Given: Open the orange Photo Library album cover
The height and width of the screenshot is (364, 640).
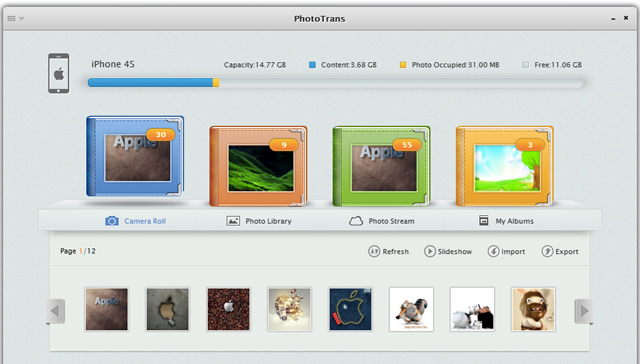Looking at the screenshot, I should [x=258, y=166].
